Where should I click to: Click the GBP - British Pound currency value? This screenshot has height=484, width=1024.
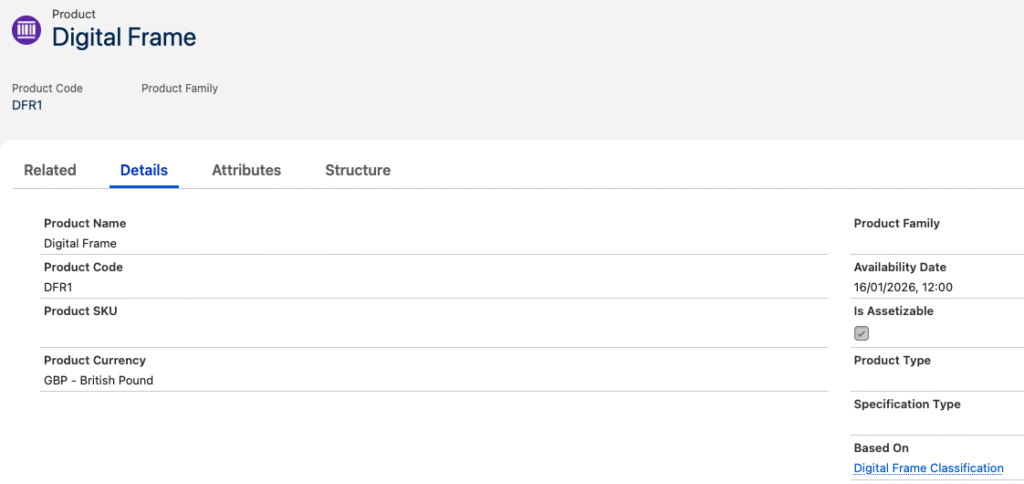tap(98, 380)
